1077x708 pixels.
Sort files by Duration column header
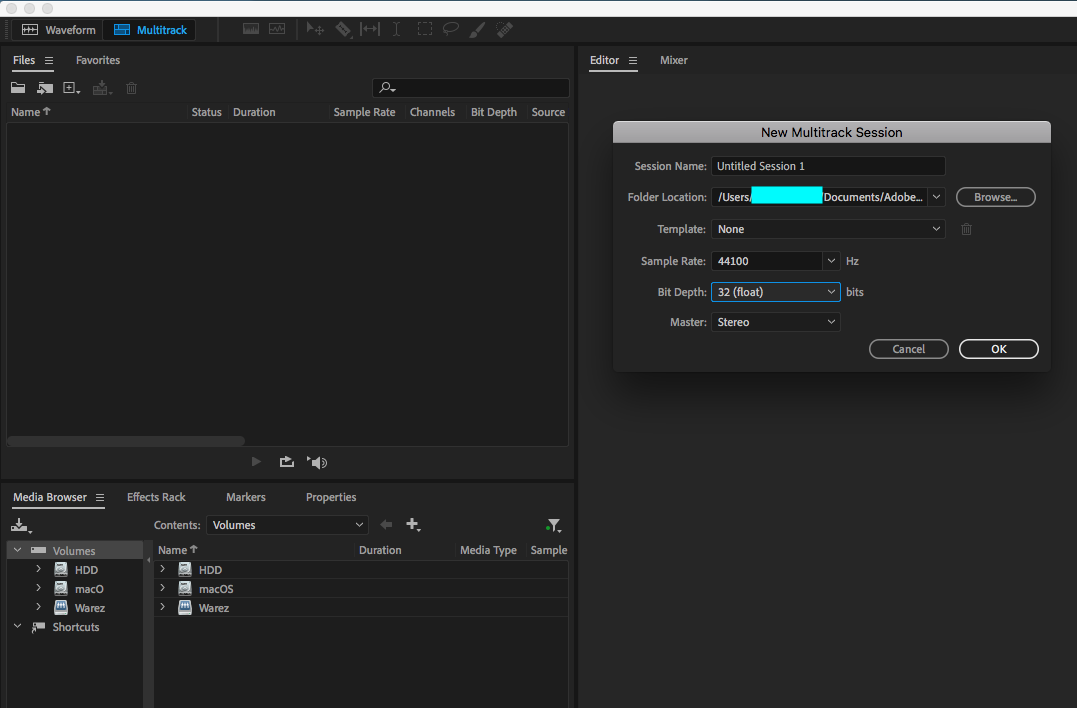pos(254,112)
